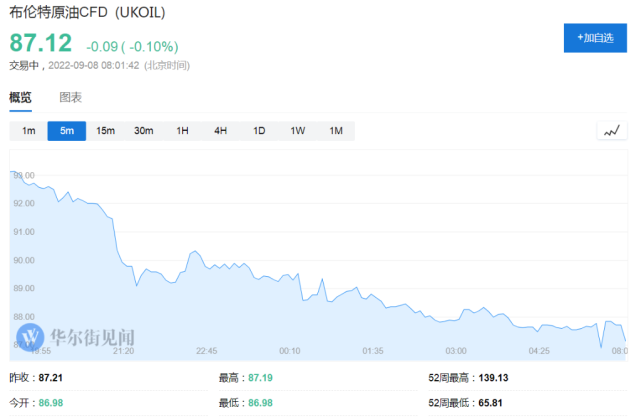This screenshot has width=641, height=417.
Task: Set chart interval to 1H
Action: 182,131
